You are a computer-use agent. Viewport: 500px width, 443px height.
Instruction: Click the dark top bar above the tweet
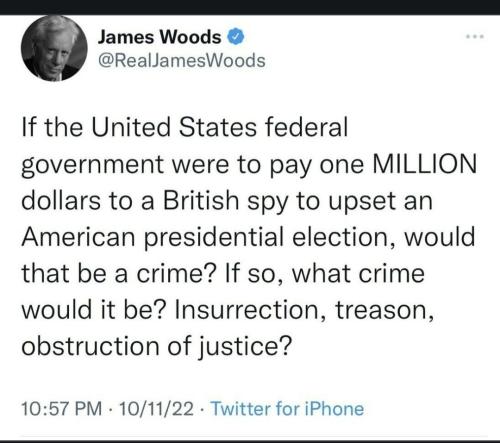pyautogui.click(x=250, y=7)
